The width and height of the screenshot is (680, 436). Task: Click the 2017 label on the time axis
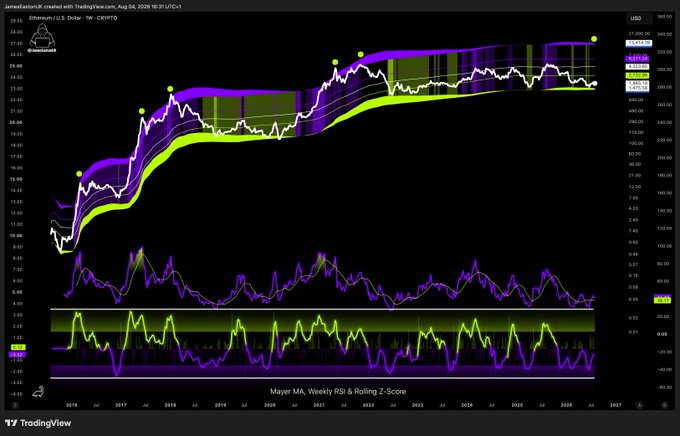(121, 405)
